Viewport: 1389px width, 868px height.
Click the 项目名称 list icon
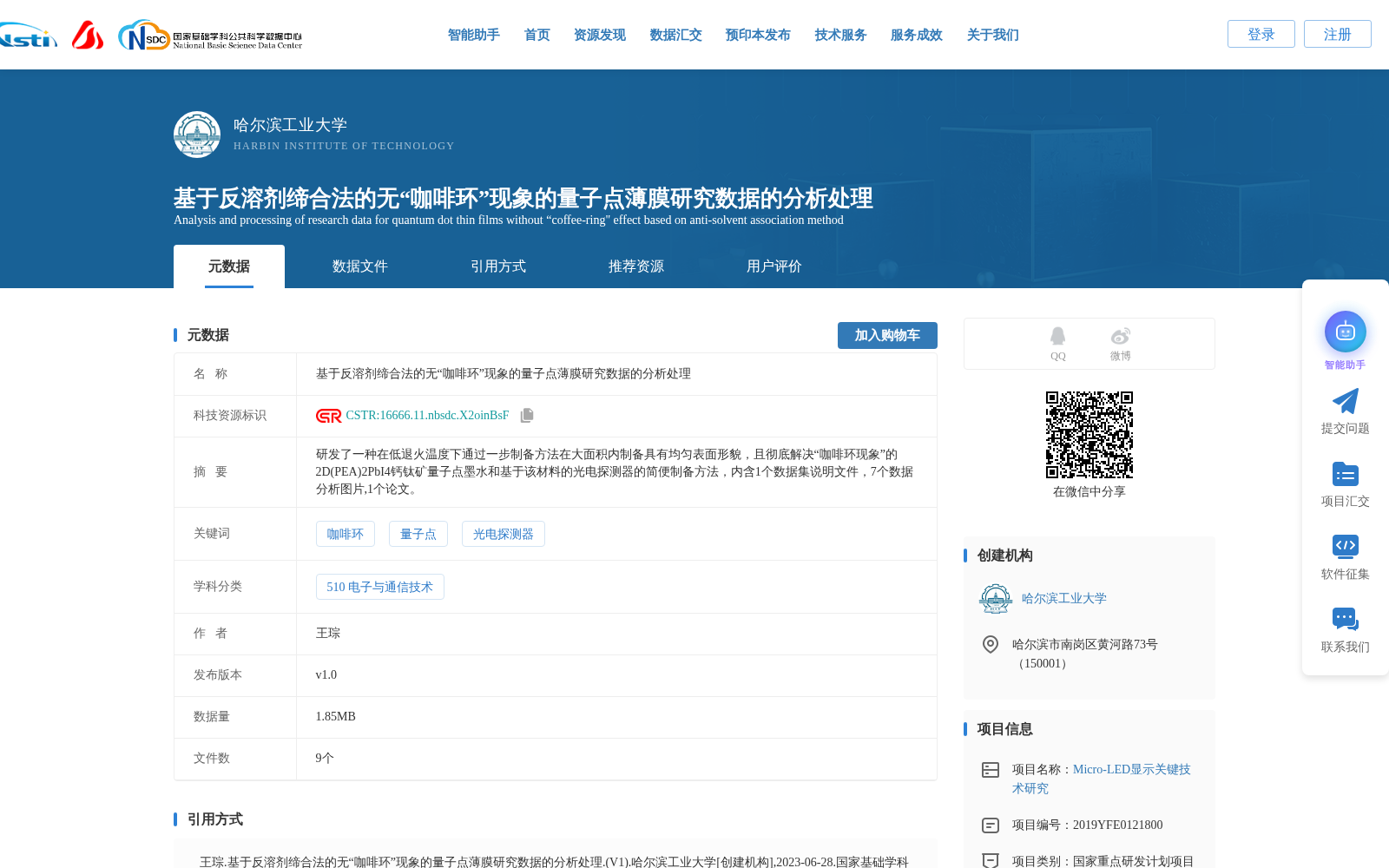tap(991, 770)
